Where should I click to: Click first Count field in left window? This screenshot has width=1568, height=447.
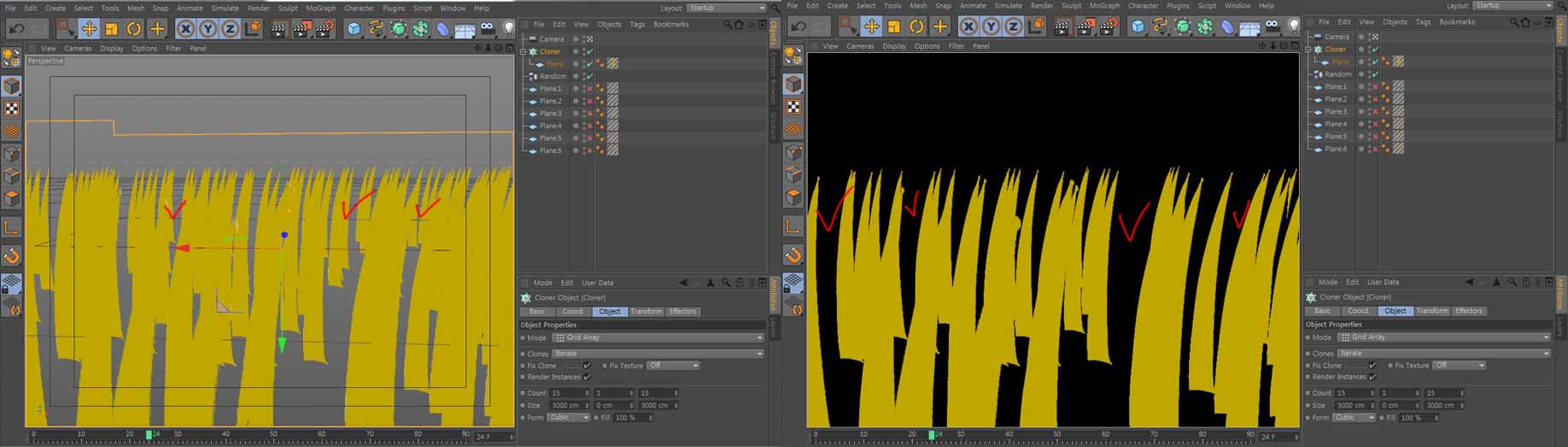[569, 393]
